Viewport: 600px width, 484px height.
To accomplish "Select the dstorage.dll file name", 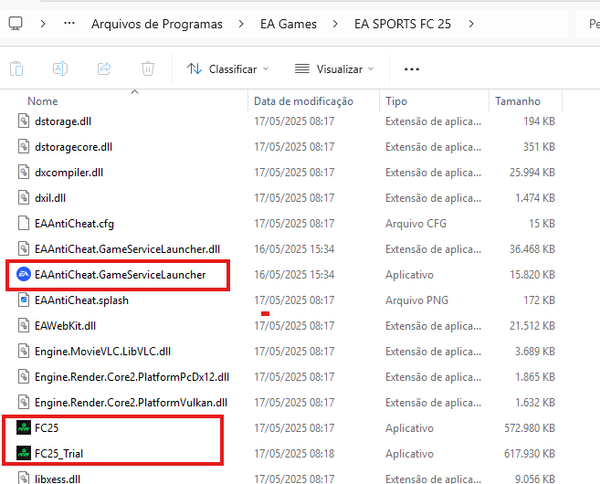I will pos(63,121).
